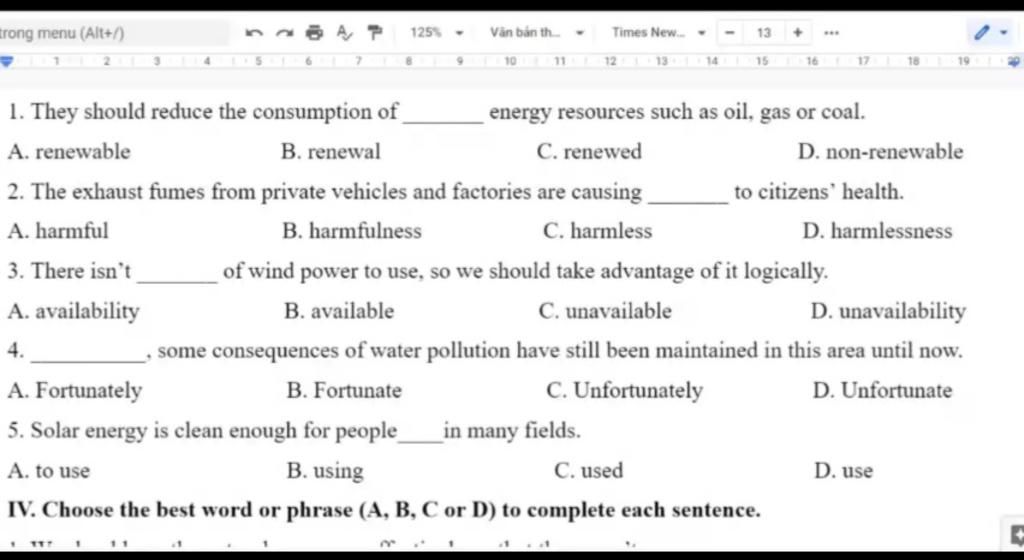1024x560 pixels.
Task: Click answer 'B. renewal'
Action: (330, 152)
